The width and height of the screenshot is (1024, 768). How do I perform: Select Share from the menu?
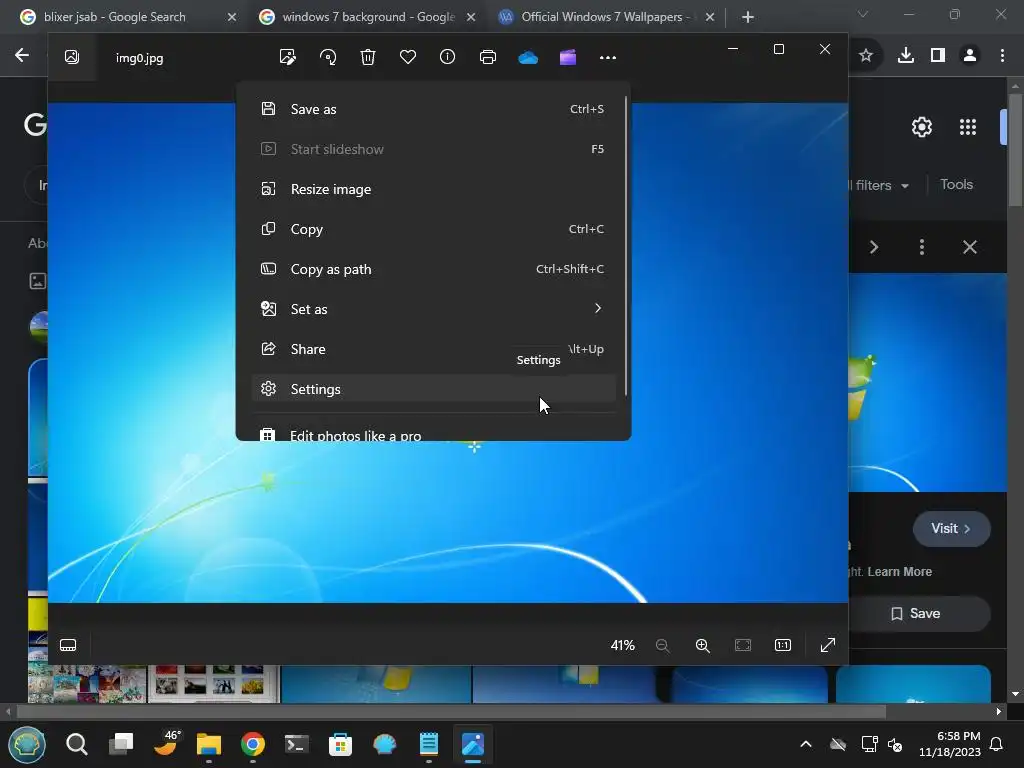433,349
